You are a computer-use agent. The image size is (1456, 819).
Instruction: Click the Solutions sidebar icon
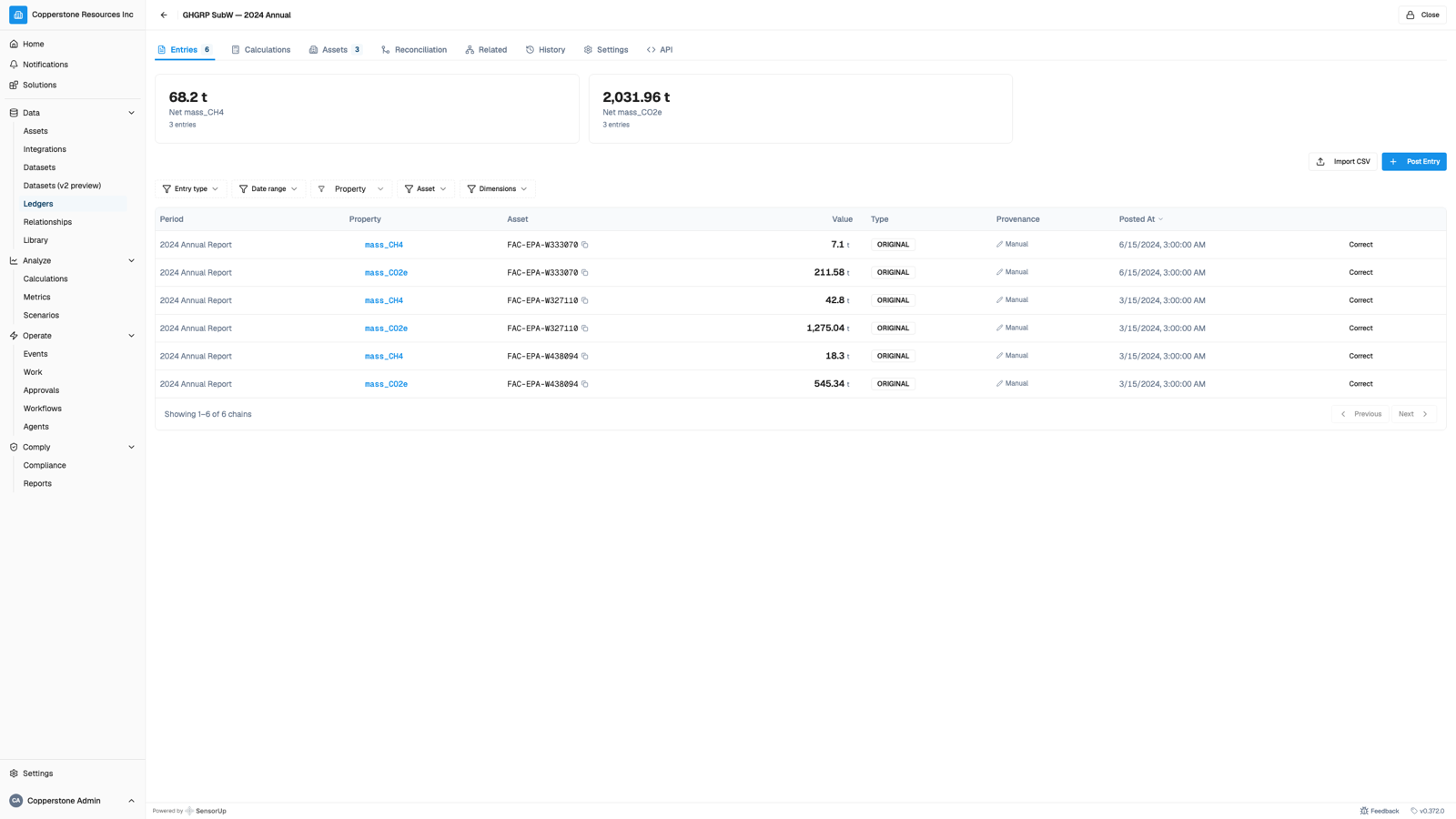(x=14, y=85)
